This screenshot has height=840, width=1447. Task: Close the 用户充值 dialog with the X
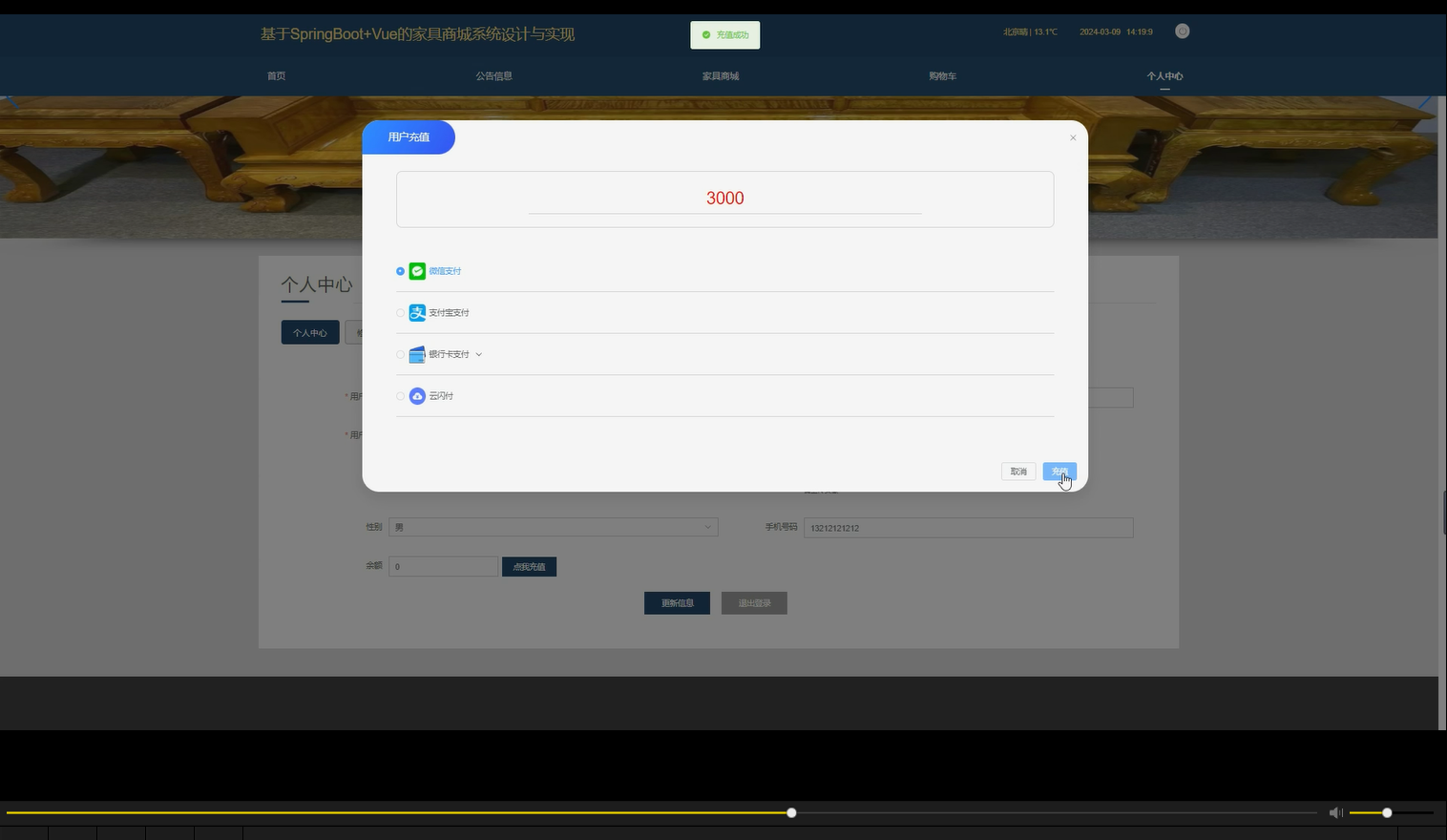click(x=1073, y=137)
